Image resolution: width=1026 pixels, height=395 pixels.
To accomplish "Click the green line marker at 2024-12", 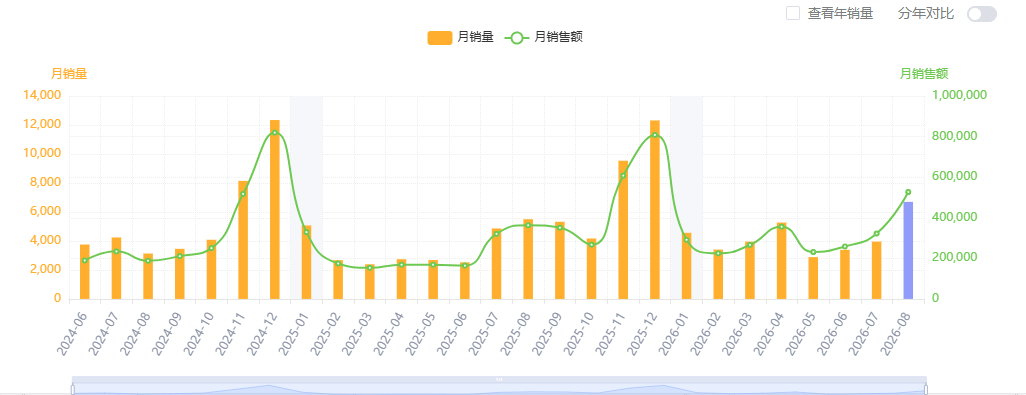I will [x=275, y=133].
